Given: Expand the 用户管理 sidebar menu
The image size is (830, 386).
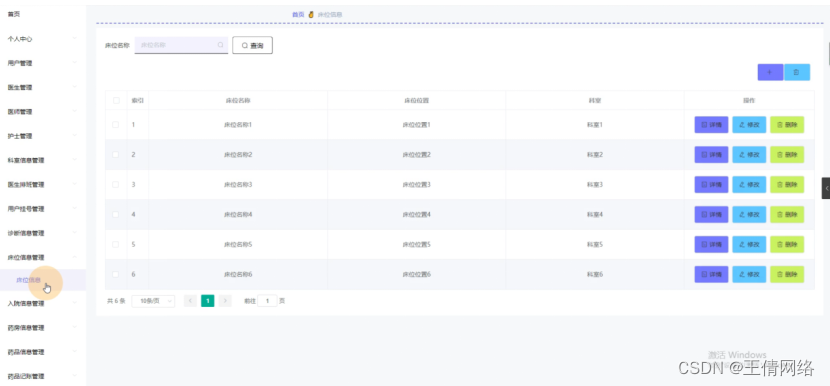Looking at the screenshot, I should pyautogui.click(x=42, y=63).
